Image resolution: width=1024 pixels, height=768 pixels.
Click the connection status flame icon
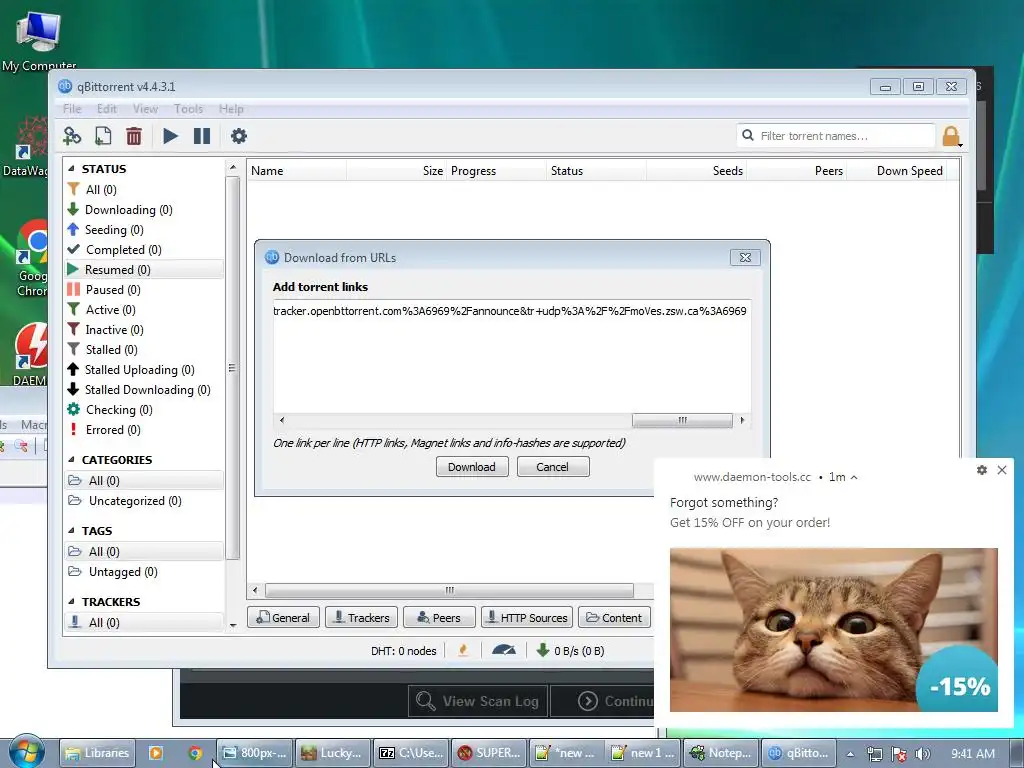point(463,650)
